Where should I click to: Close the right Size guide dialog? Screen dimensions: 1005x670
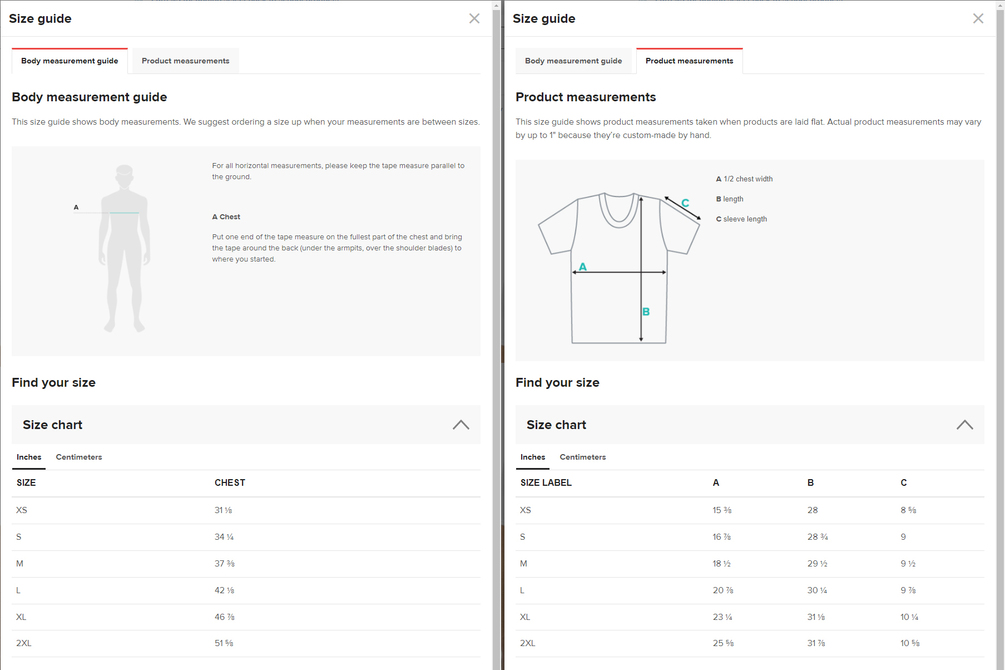[978, 18]
